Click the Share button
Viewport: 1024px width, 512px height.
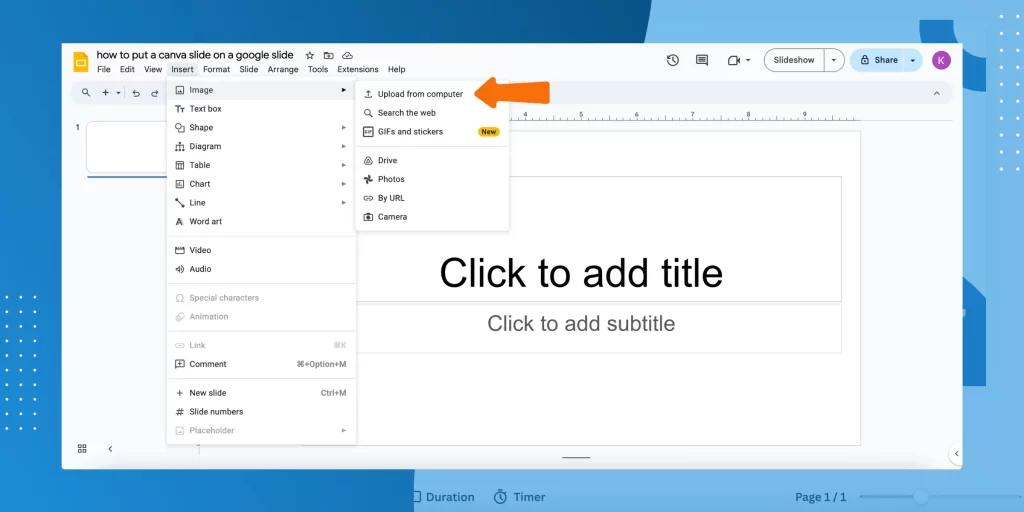tap(878, 60)
